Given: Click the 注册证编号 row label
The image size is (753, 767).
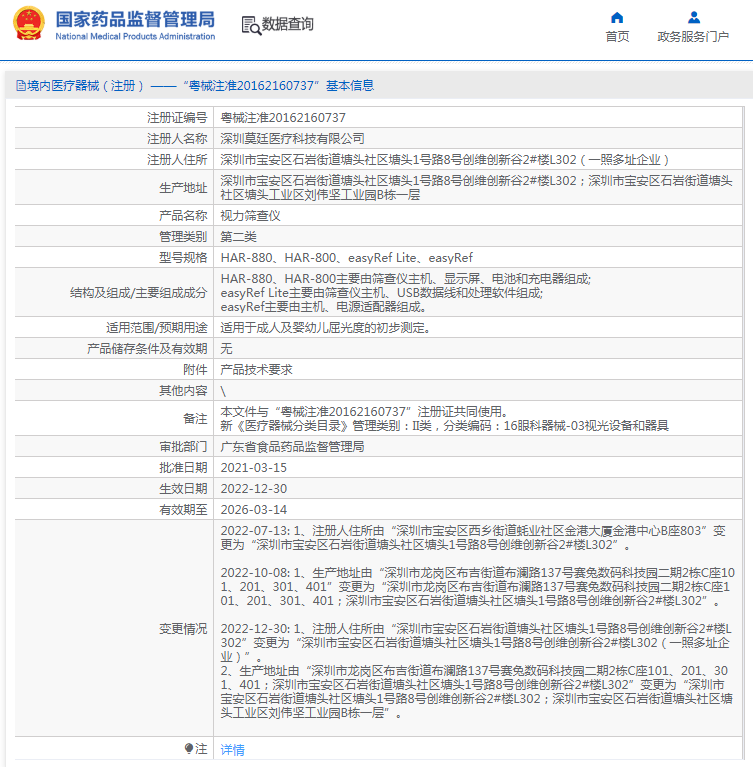Looking at the screenshot, I should coord(177,118).
